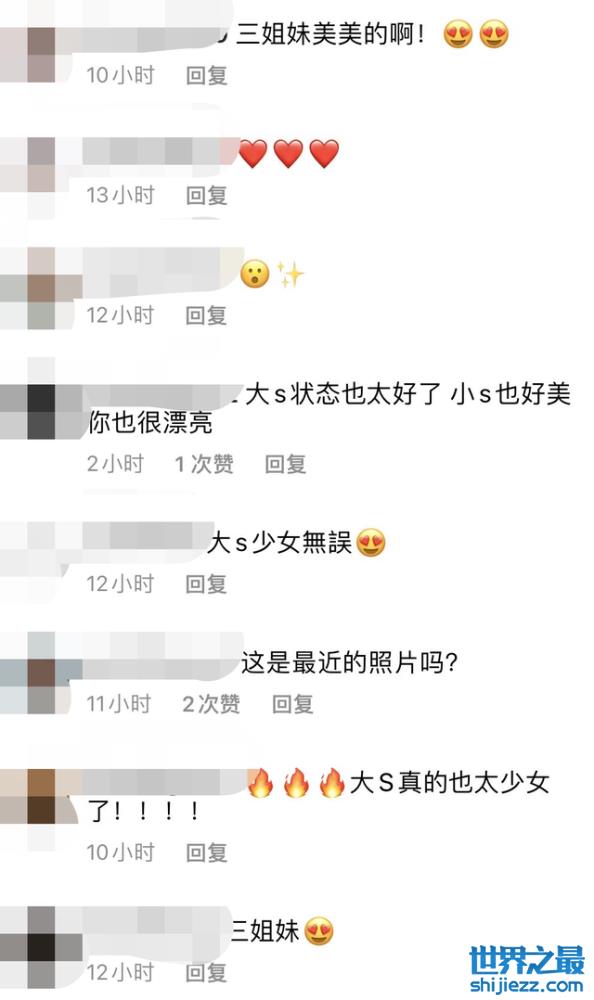Viewport: 594px width, 1000px height.
Task: Tap reply under surprised face sparkles comment
Action: (206, 315)
